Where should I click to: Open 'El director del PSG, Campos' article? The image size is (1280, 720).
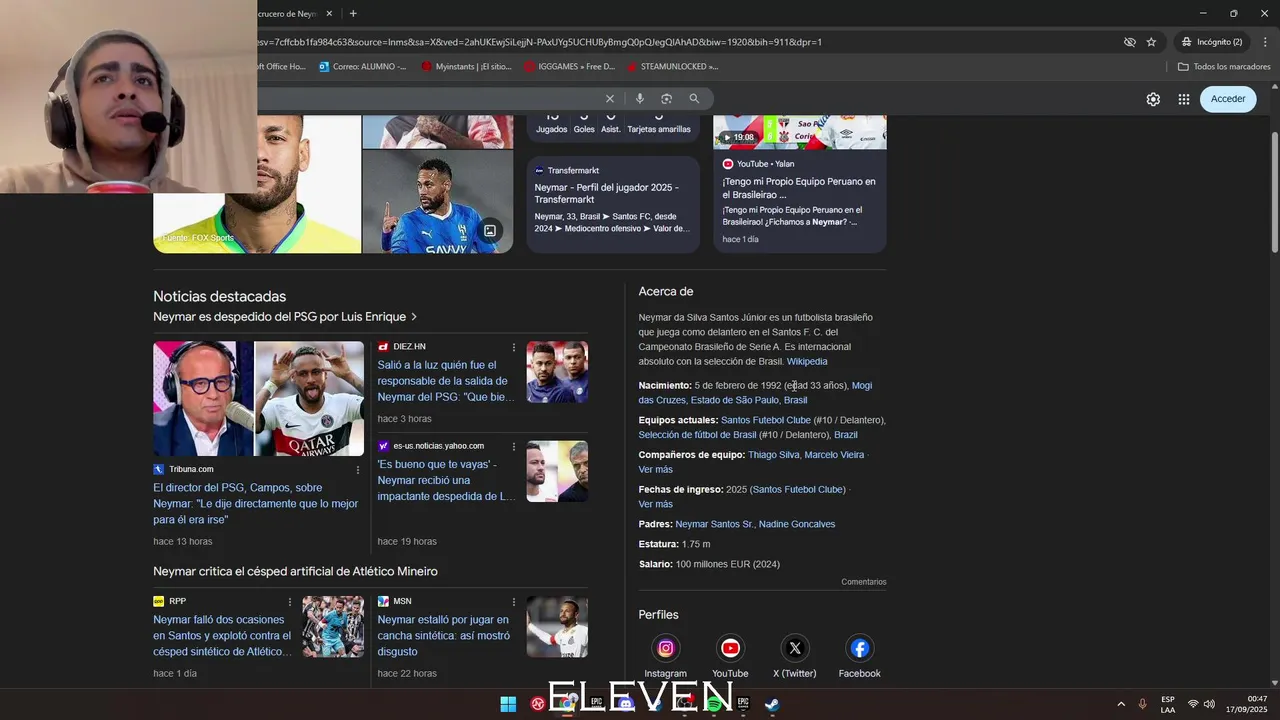pos(256,504)
